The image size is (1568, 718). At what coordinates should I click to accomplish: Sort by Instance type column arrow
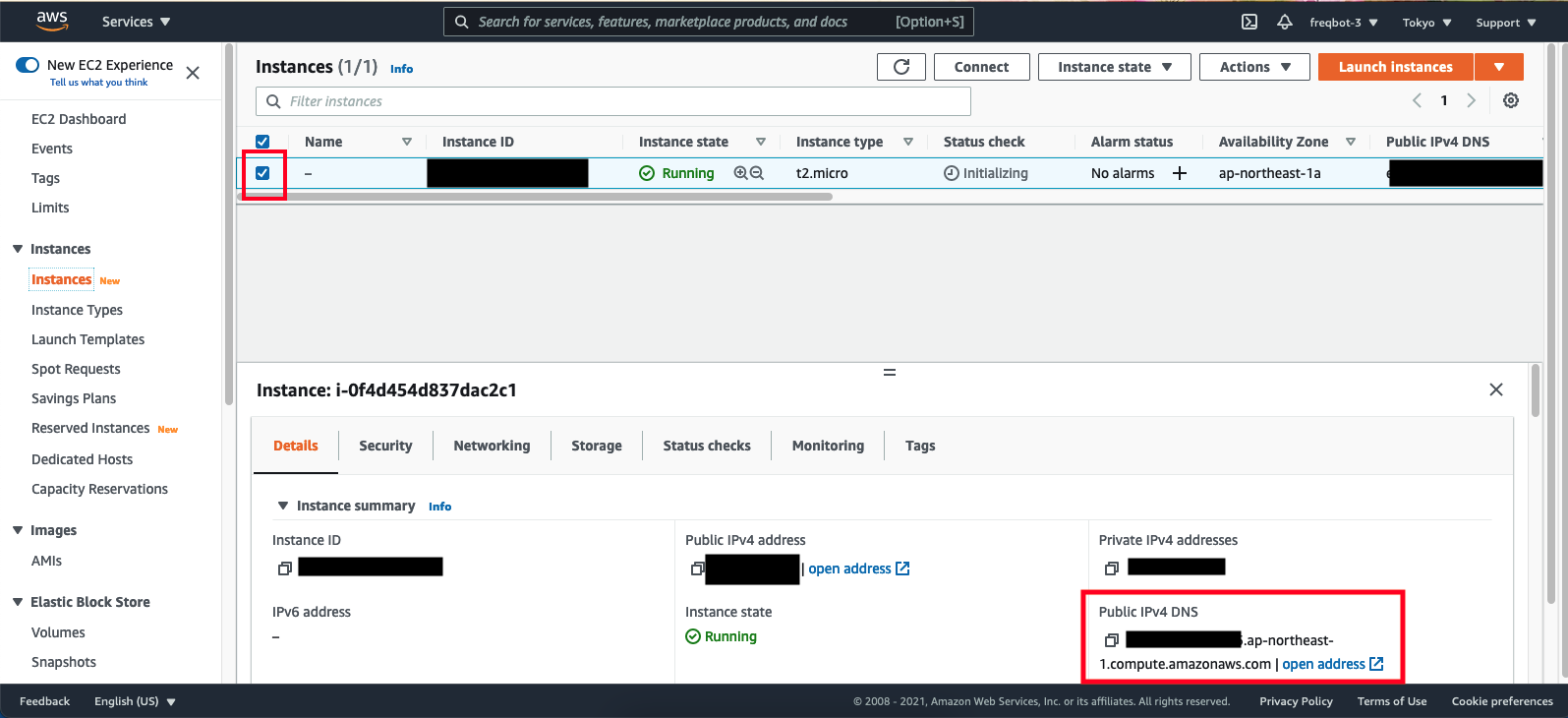coord(908,142)
